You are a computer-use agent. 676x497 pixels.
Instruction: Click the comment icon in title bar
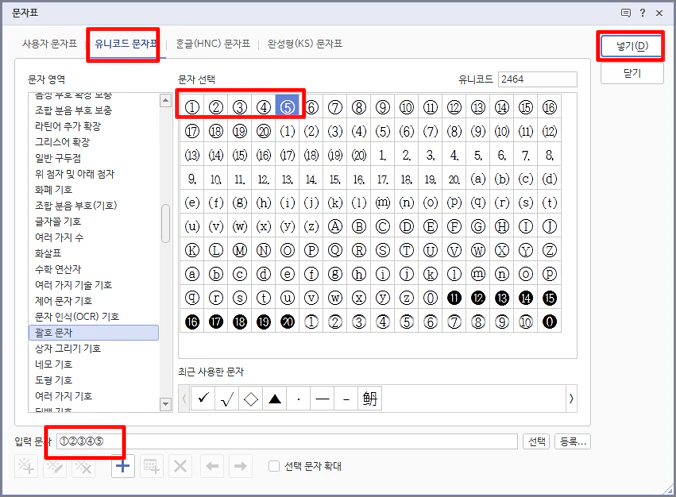pos(626,13)
